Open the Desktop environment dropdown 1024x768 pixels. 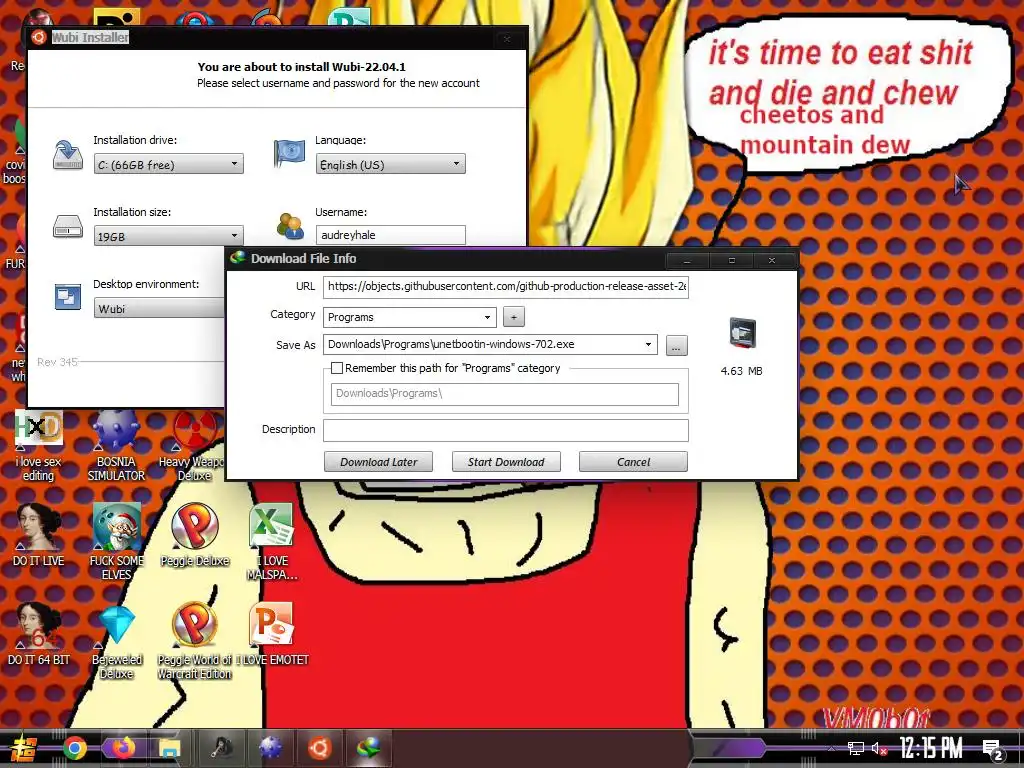pos(159,308)
